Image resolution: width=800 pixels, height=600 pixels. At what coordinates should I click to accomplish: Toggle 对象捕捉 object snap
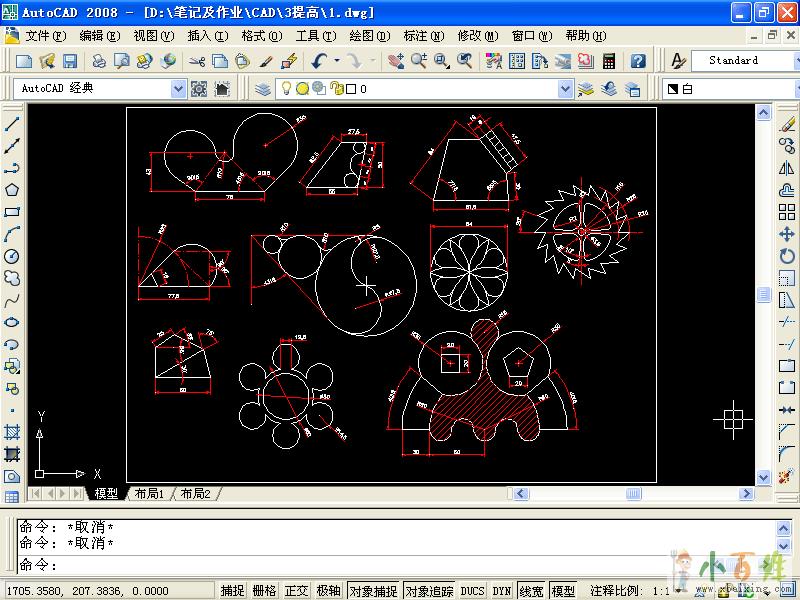[x=373, y=591]
